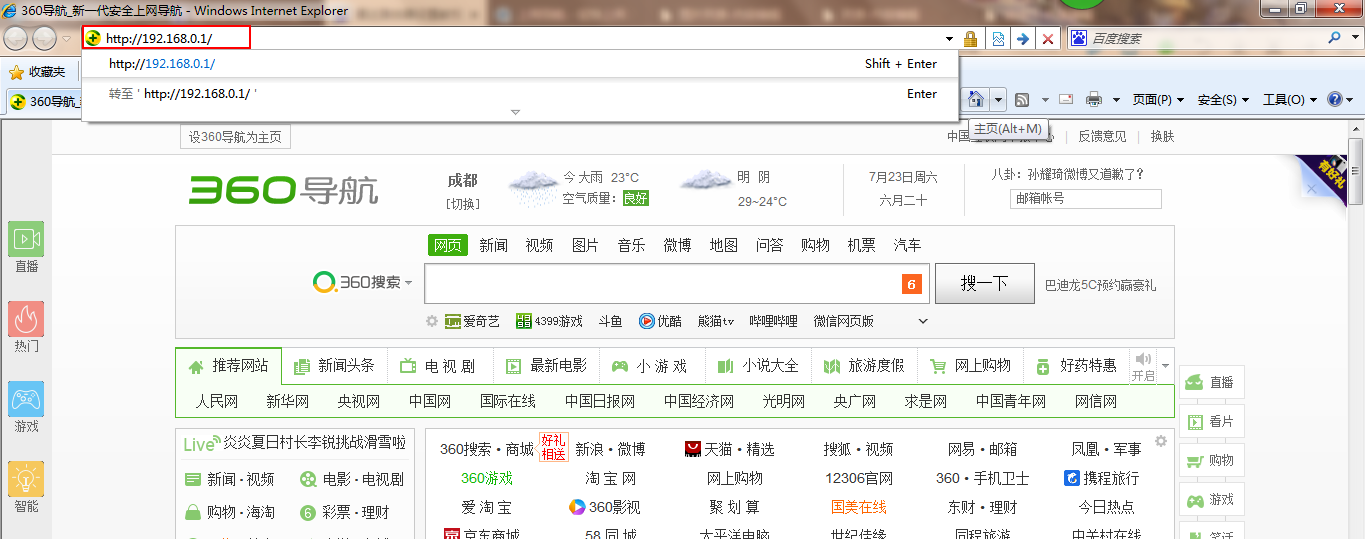
Task: Click the 360导航 logo
Action: pyautogui.click(x=283, y=189)
